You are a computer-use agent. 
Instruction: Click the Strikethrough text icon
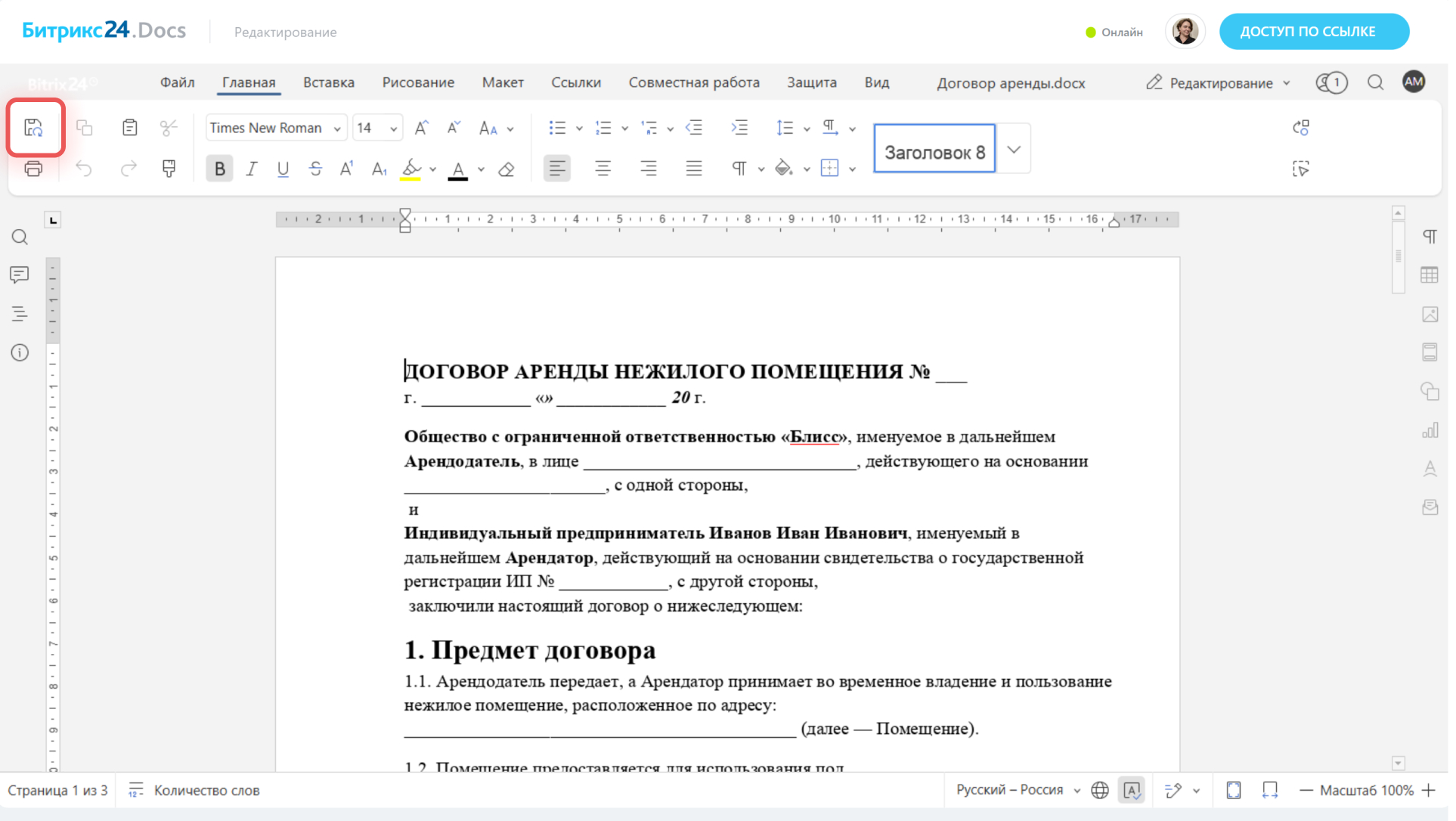tap(315, 169)
